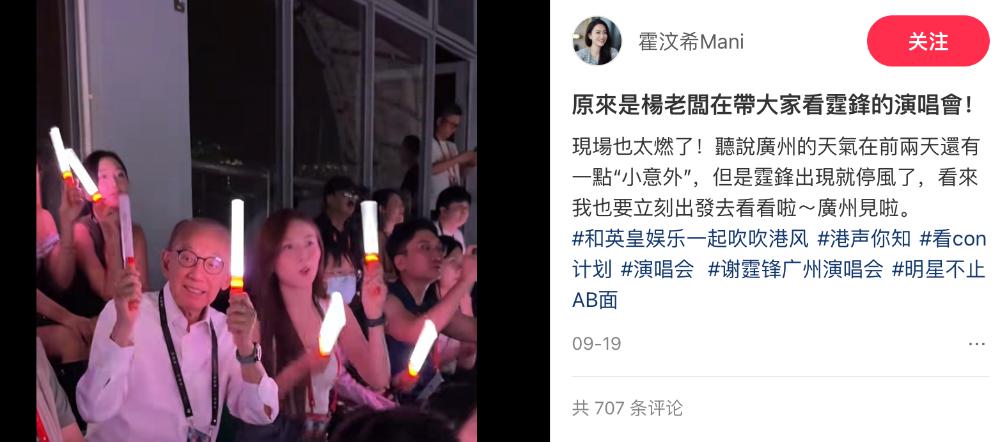
Task: Click the post body text starting 現場也太燃了
Action: (x=775, y=178)
